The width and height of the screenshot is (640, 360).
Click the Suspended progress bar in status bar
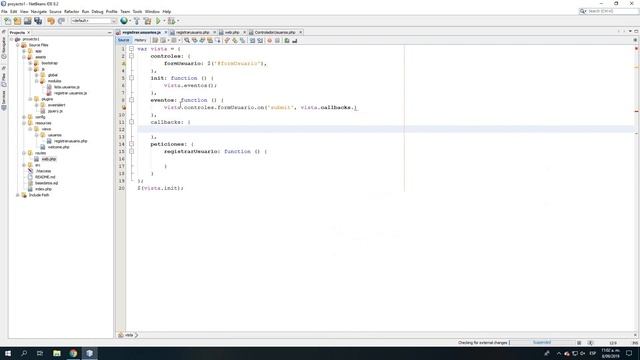(542, 343)
